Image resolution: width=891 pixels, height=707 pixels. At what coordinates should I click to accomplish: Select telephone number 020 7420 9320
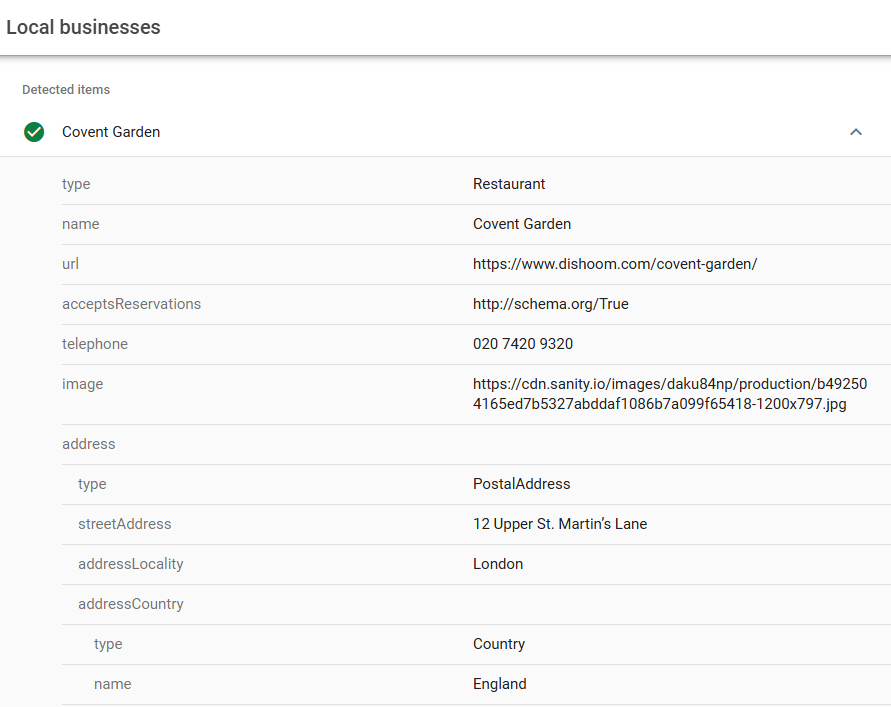coord(523,344)
